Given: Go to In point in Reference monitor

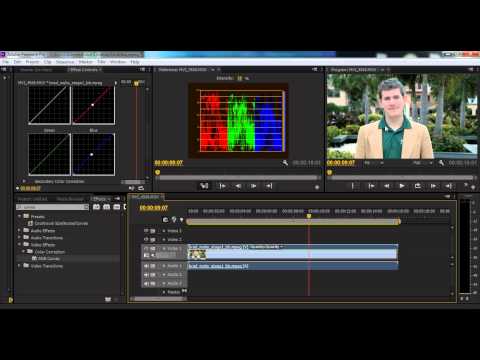Looking at the screenshot, I should 222,186.
